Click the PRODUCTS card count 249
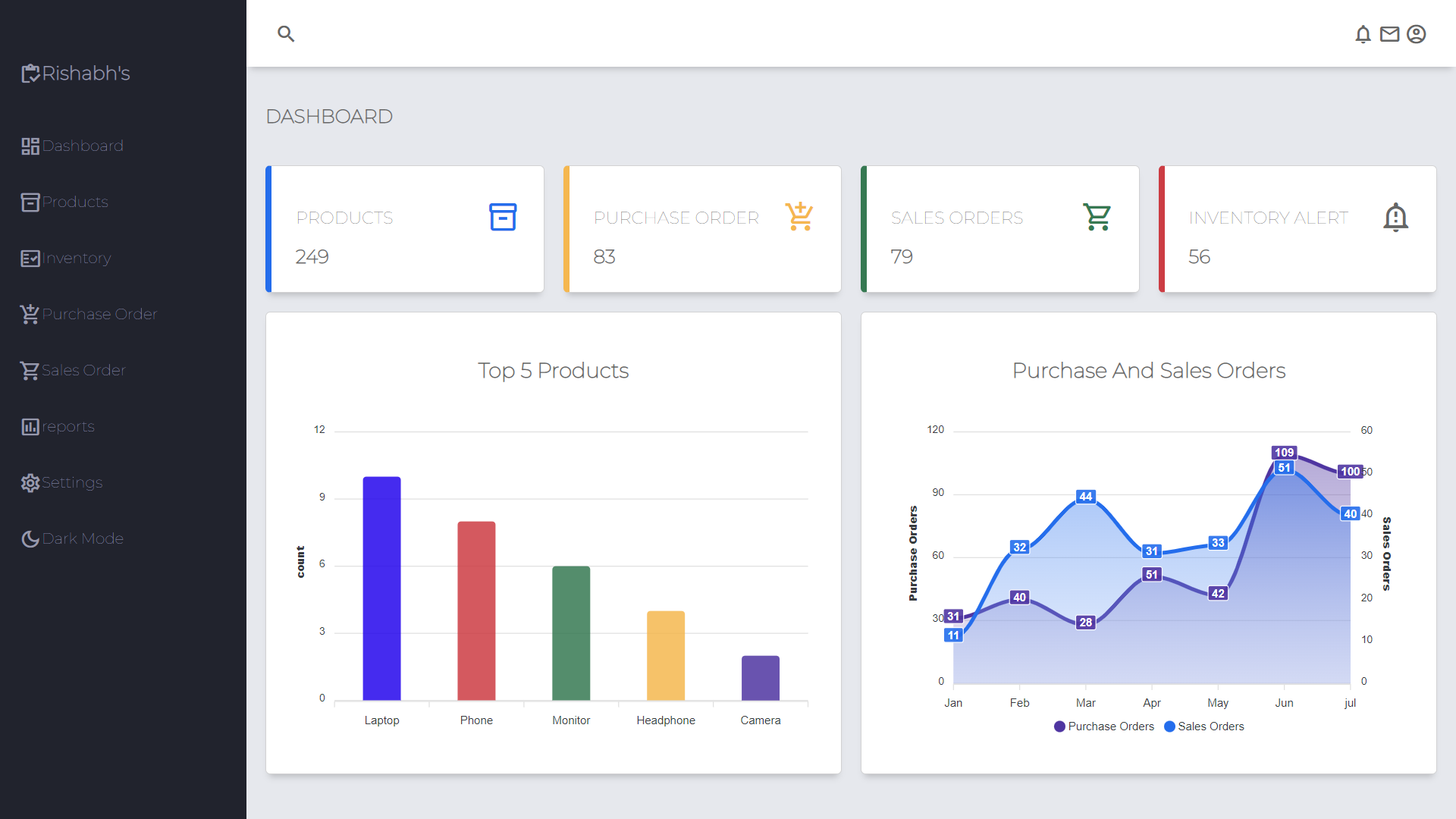This screenshot has height=819, width=1456. pos(312,256)
